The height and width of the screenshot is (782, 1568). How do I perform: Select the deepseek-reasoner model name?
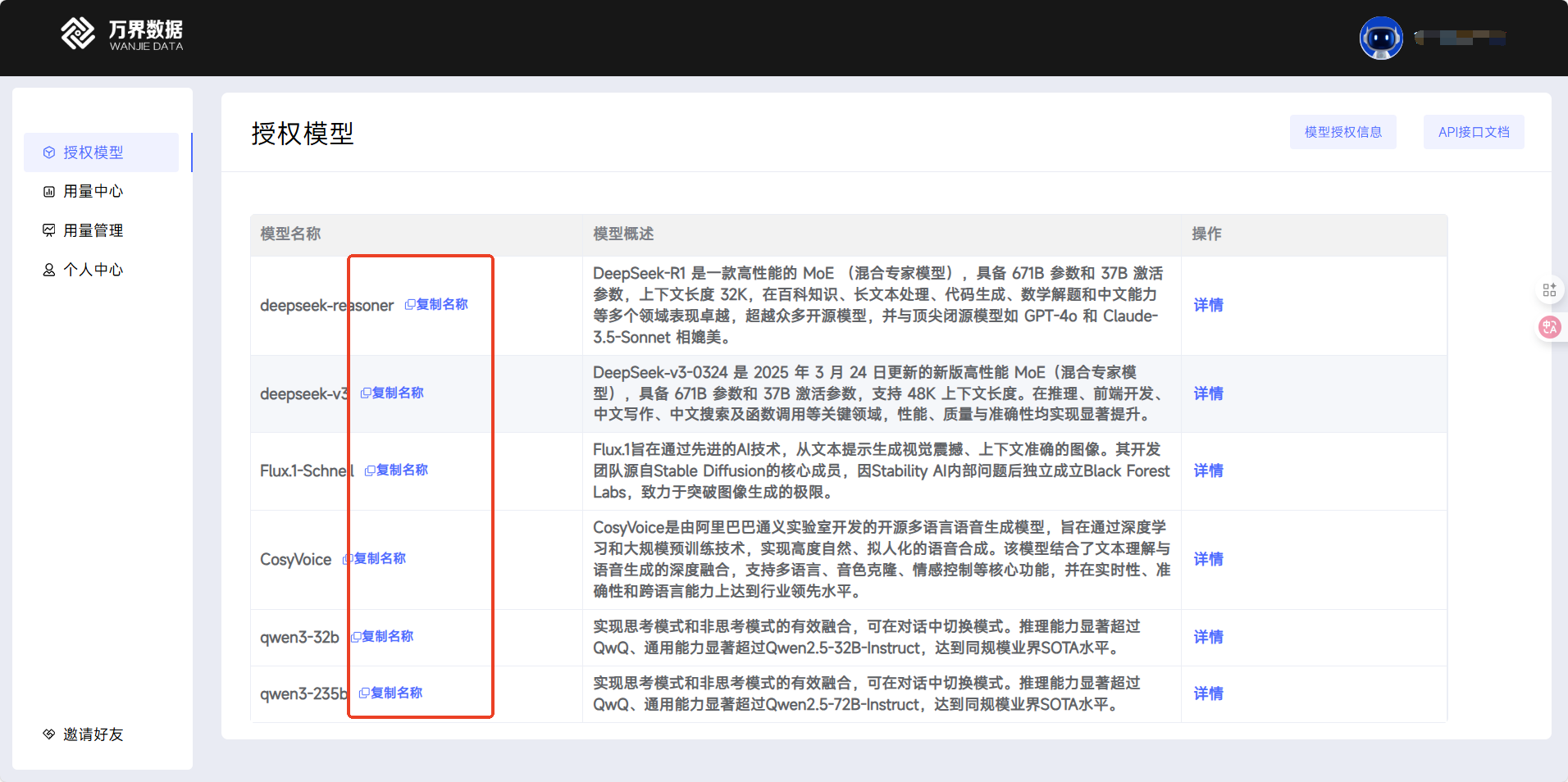pos(327,306)
